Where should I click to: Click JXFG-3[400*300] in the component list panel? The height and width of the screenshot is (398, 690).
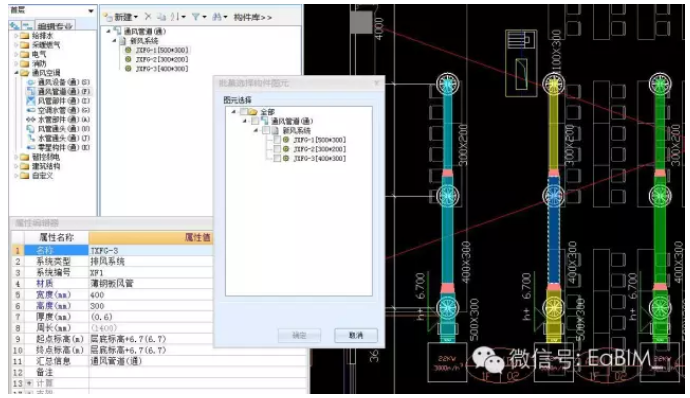pos(157,69)
